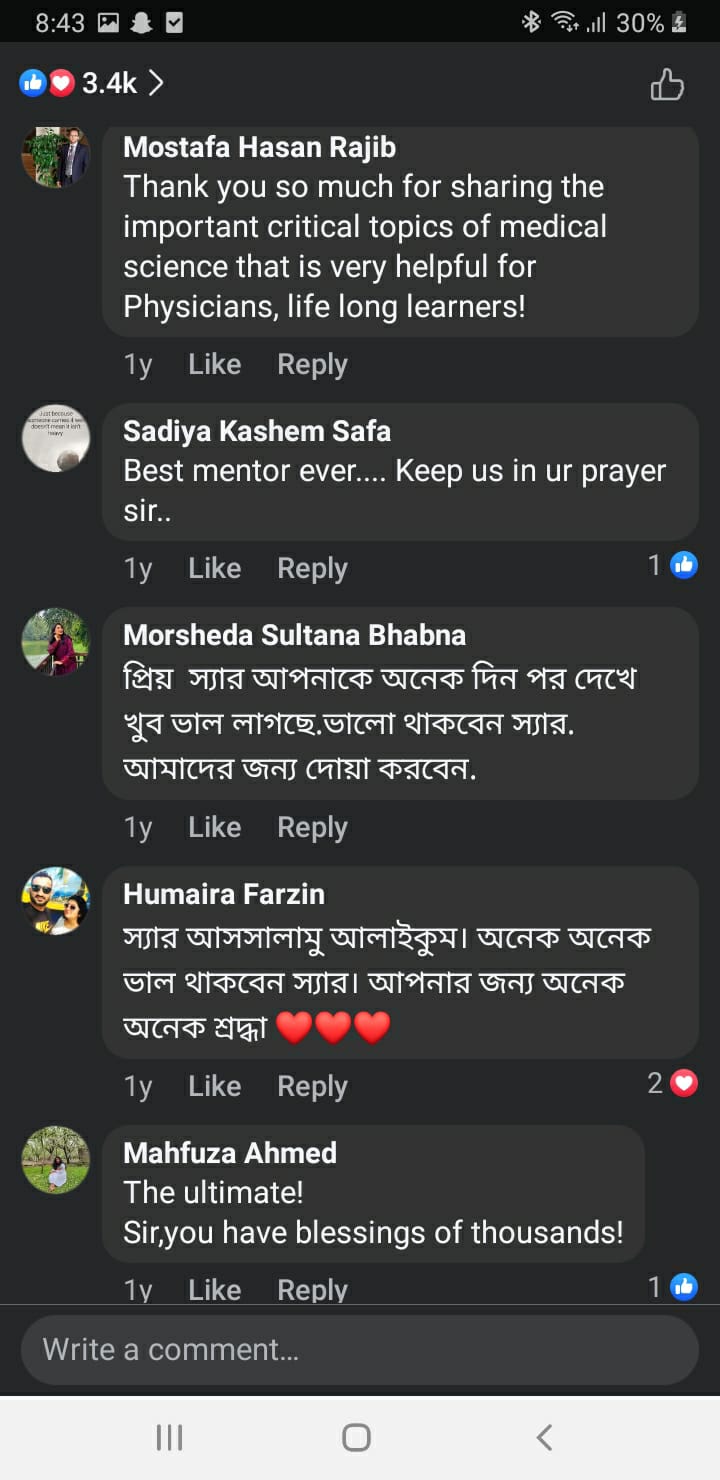Open Android recent apps button
Image resolution: width=720 pixels, height=1480 pixels.
point(170,1438)
